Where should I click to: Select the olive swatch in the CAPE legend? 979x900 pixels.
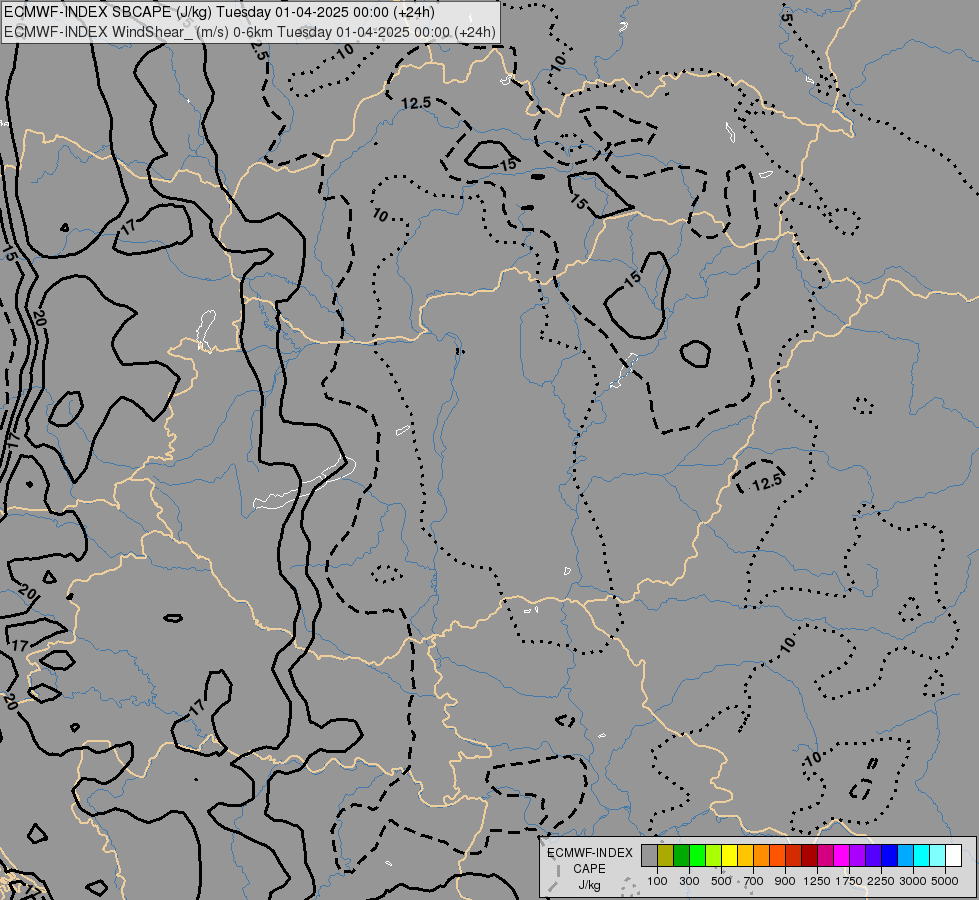click(x=665, y=855)
